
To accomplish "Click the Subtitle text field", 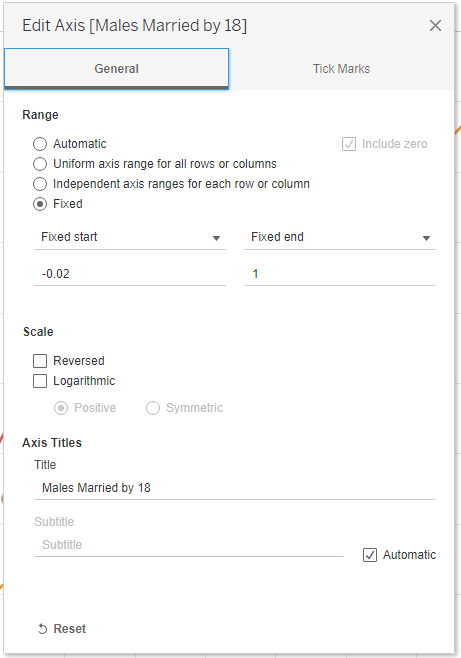I will 189,545.
